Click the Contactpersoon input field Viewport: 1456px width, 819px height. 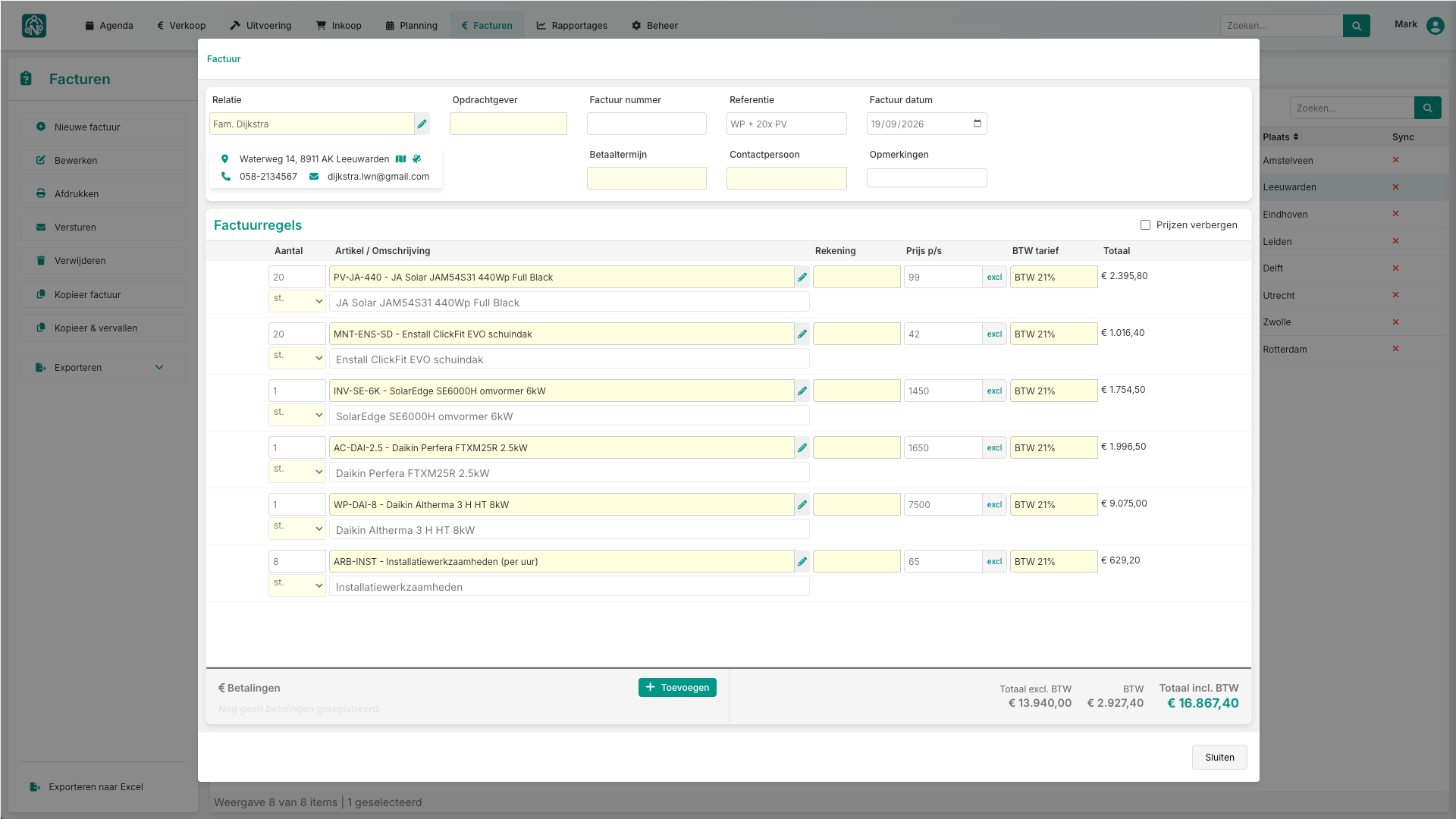[786, 178]
